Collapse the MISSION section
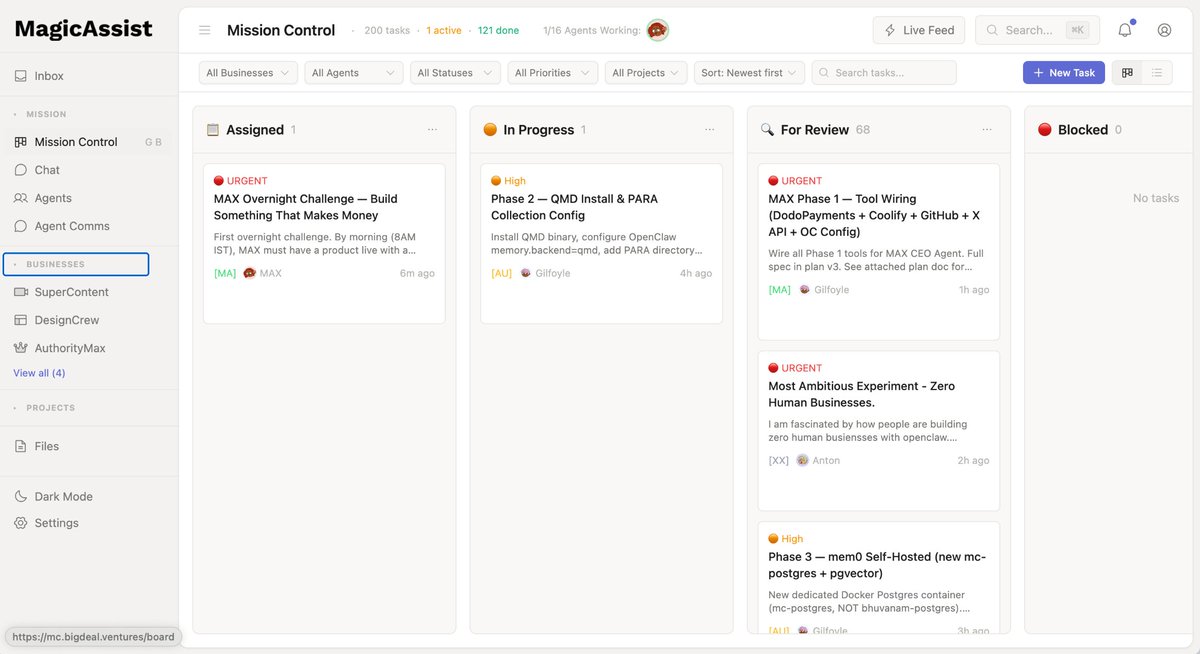Viewport: 1200px width, 654px height. click(46, 114)
